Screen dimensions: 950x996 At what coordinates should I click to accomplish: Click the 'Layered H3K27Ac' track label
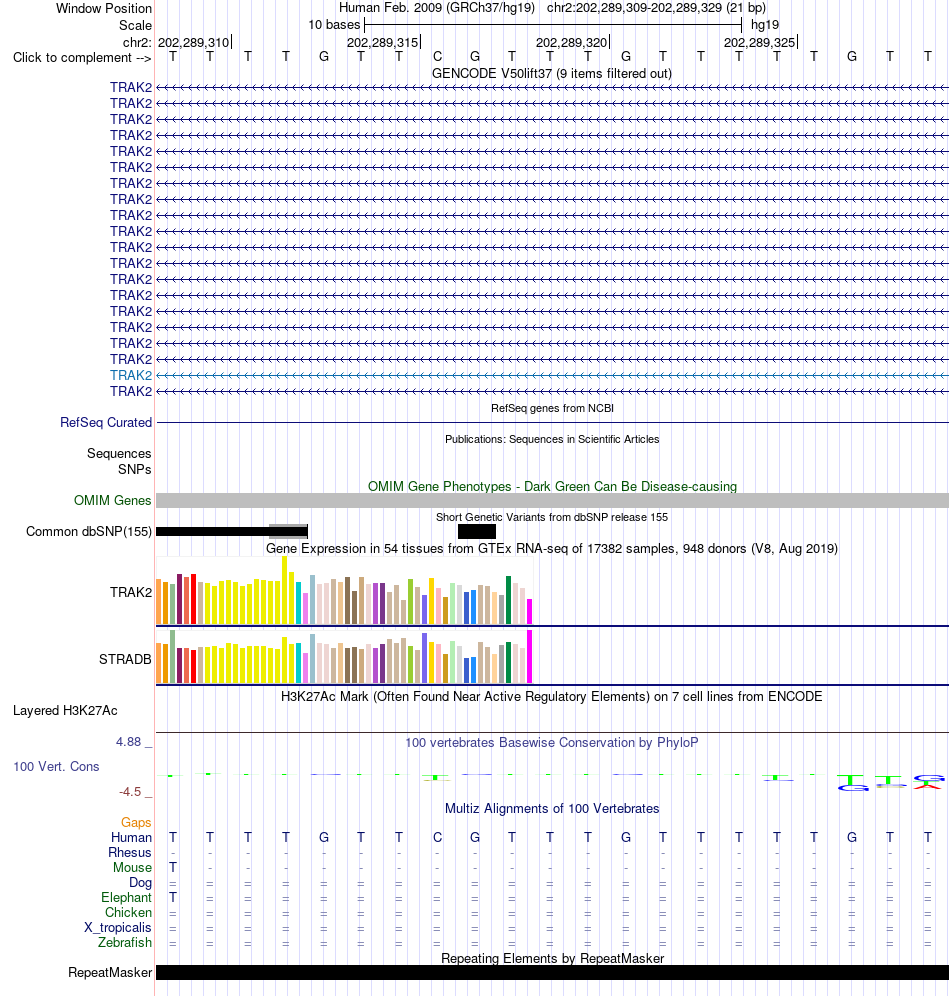(65, 711)
